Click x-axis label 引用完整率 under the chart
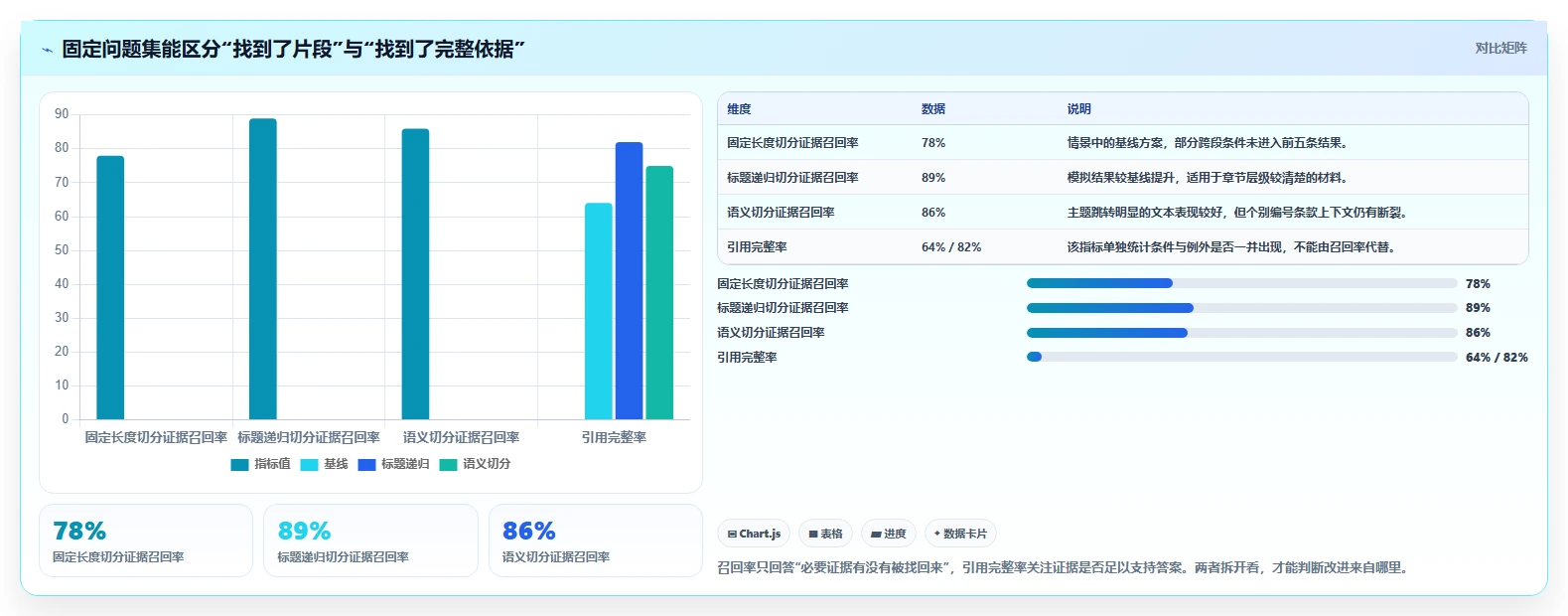1568x616 pixels. tap(614, 438)
